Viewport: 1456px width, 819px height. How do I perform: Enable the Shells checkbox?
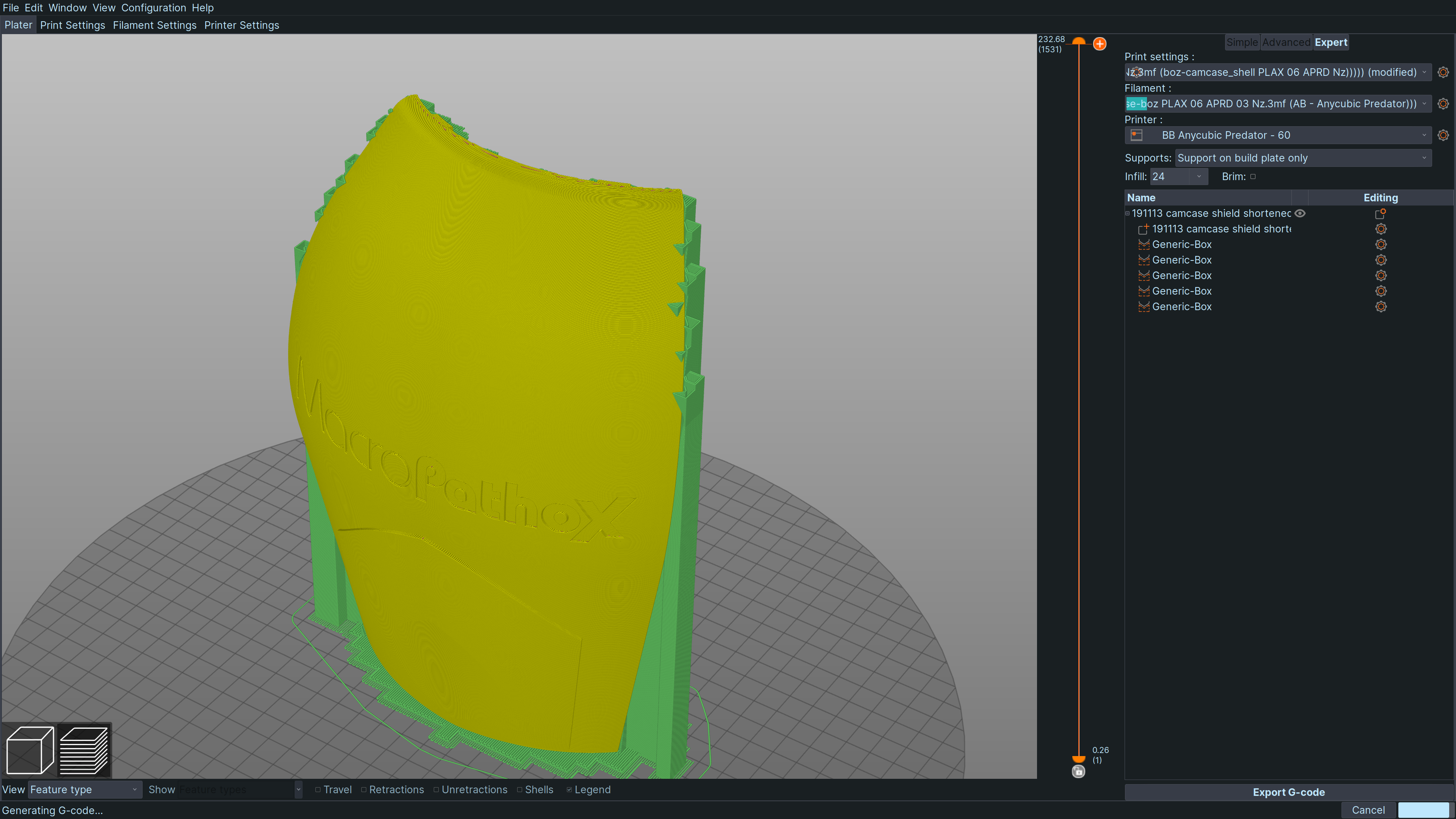pyautogui.click(x=519, y=789)
